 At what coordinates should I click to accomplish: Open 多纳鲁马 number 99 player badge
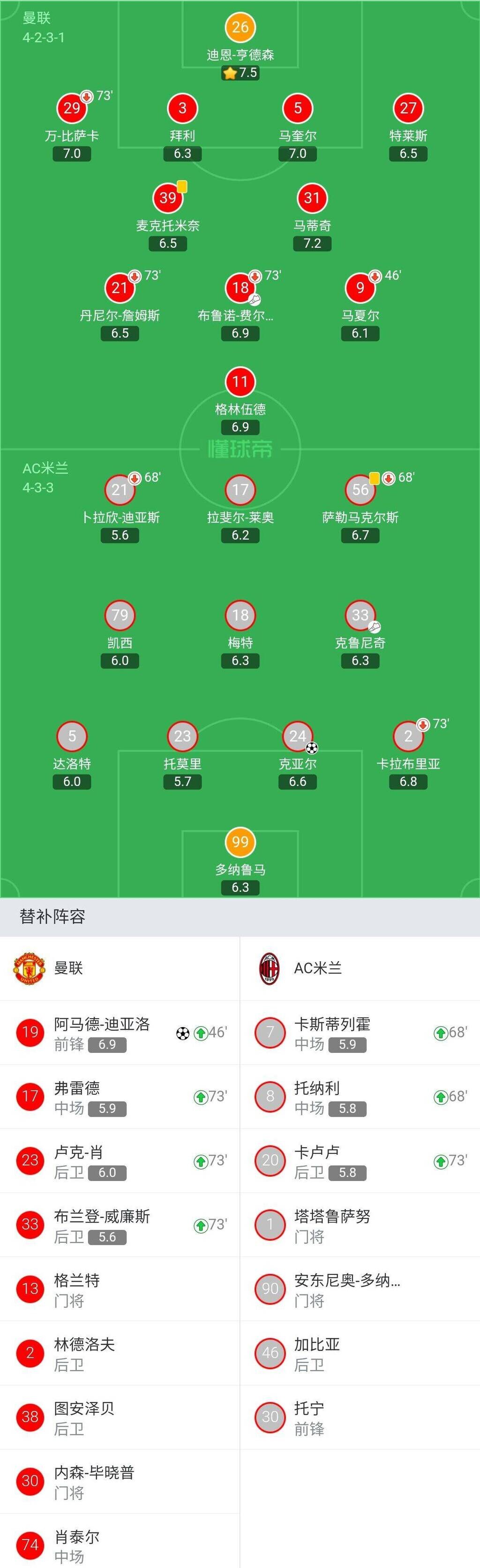click(x=240, y=842)
